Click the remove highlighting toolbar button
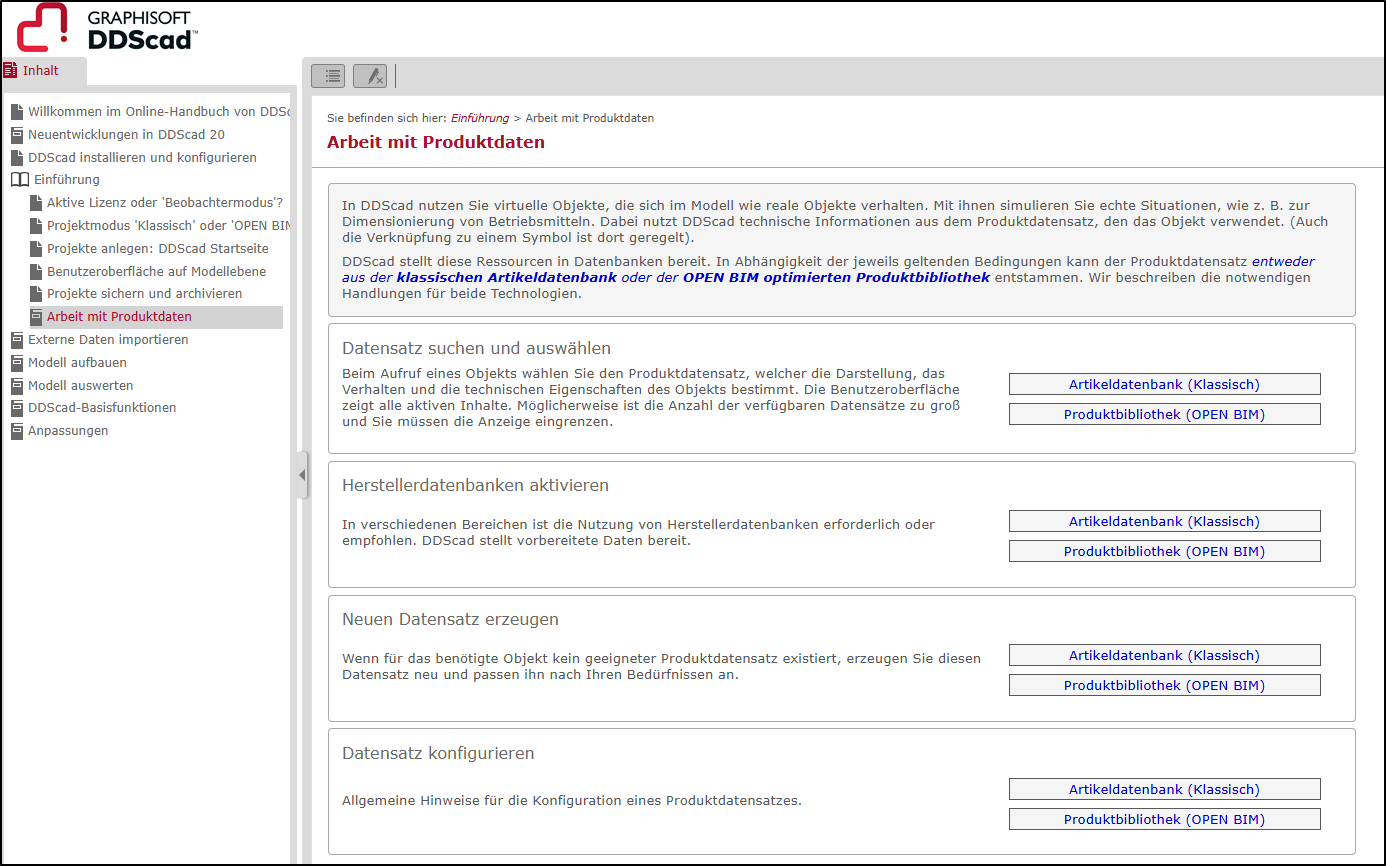 370,75
